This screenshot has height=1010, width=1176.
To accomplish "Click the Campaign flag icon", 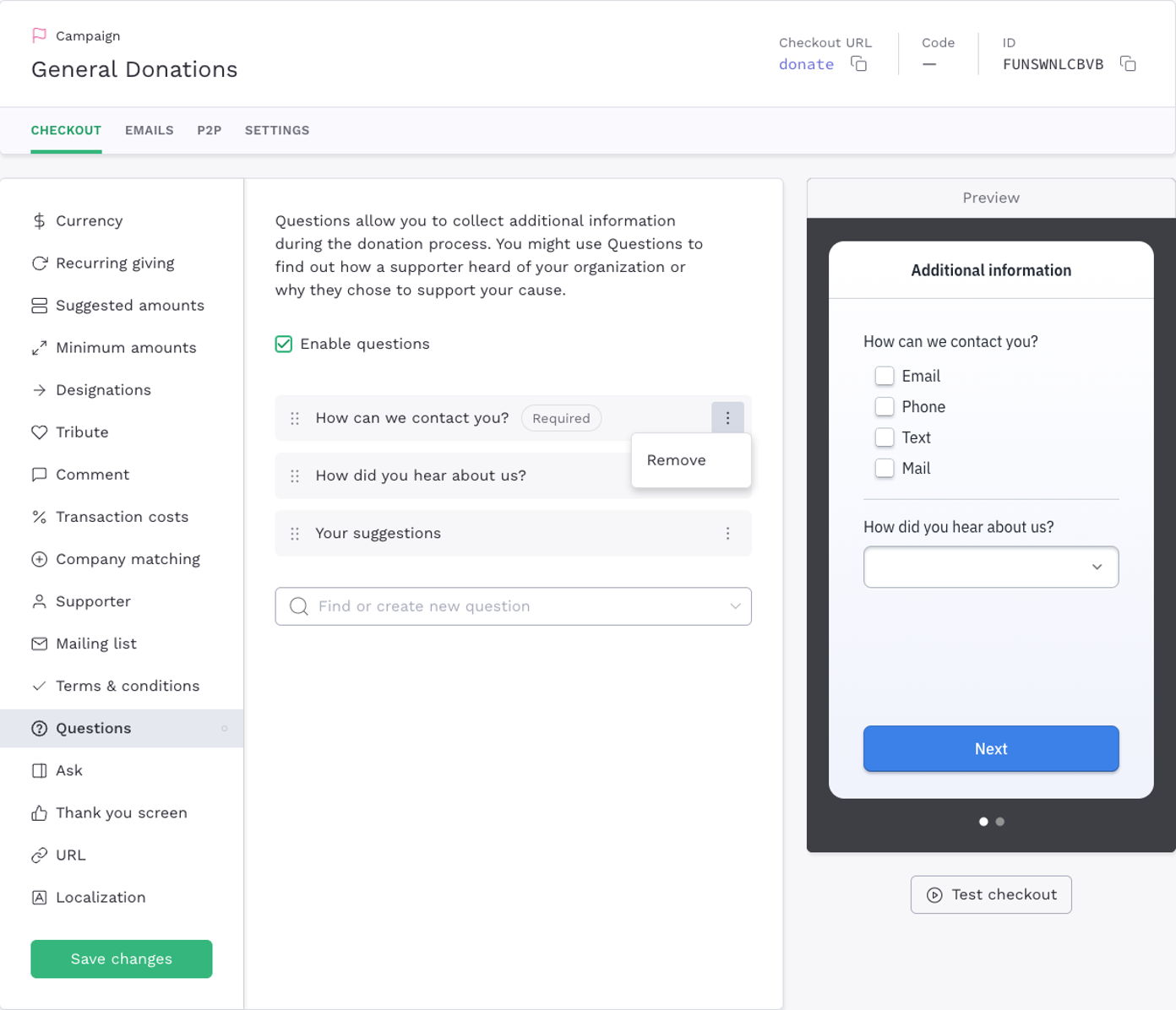I will click(x=39, y=35).
